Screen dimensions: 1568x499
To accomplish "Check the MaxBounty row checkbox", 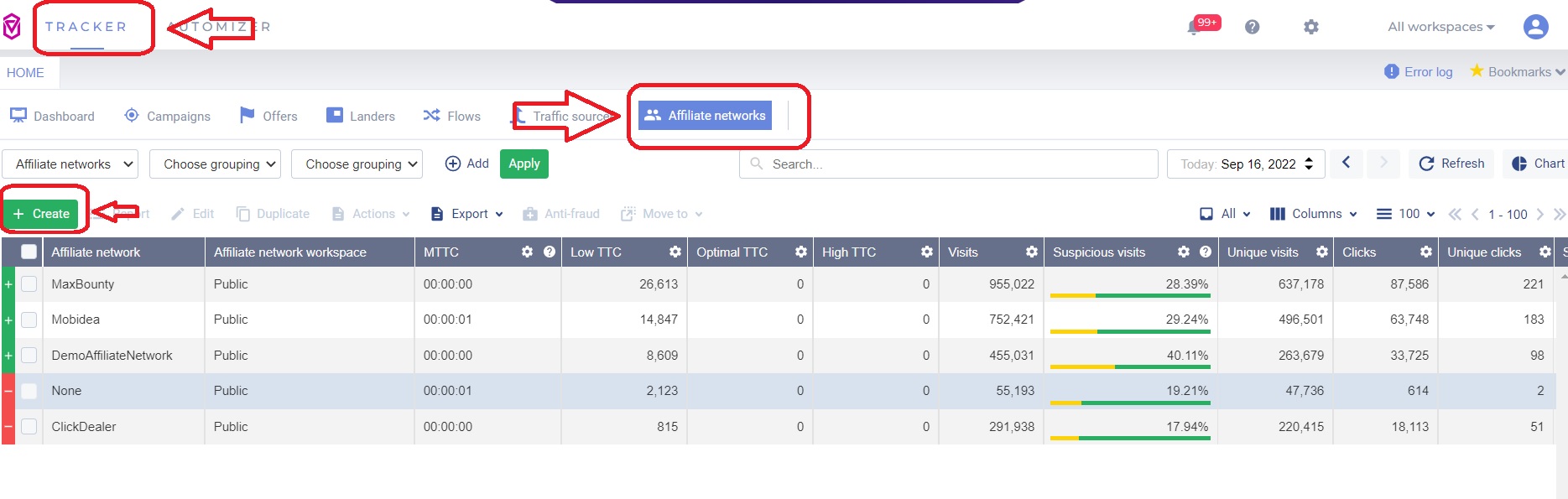I will [x=29, y=284].
